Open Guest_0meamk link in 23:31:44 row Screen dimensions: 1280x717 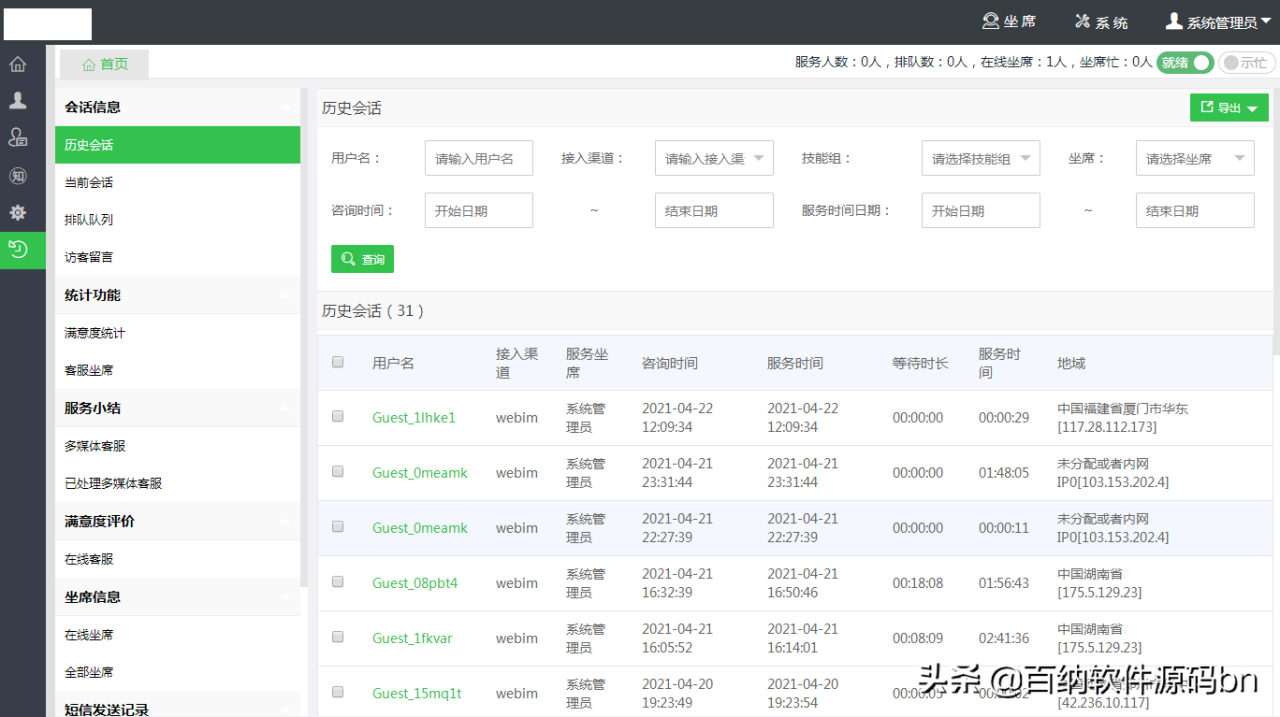click(420, 473)
